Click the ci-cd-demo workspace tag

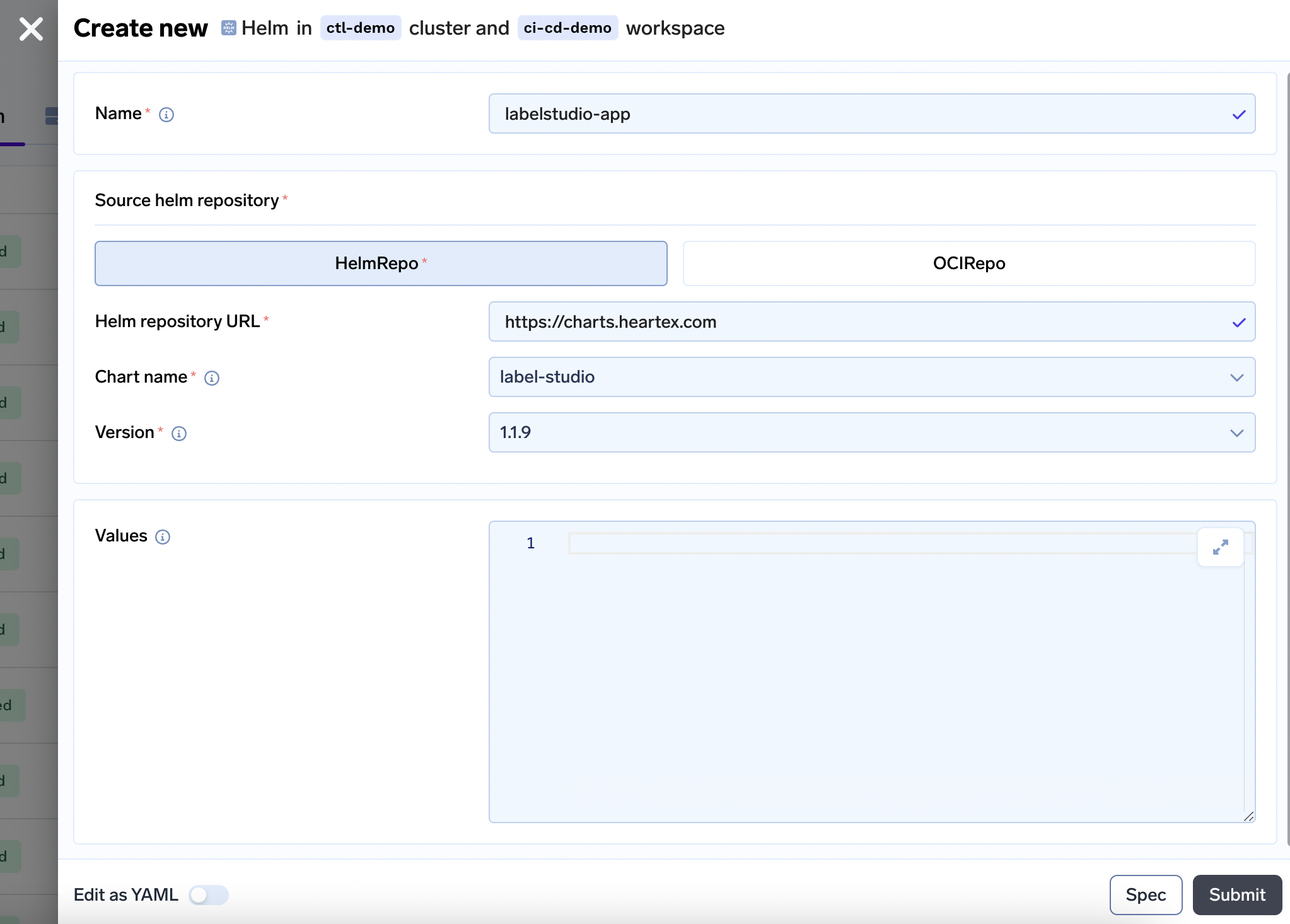pyautogui.click(x=567, y=28)
